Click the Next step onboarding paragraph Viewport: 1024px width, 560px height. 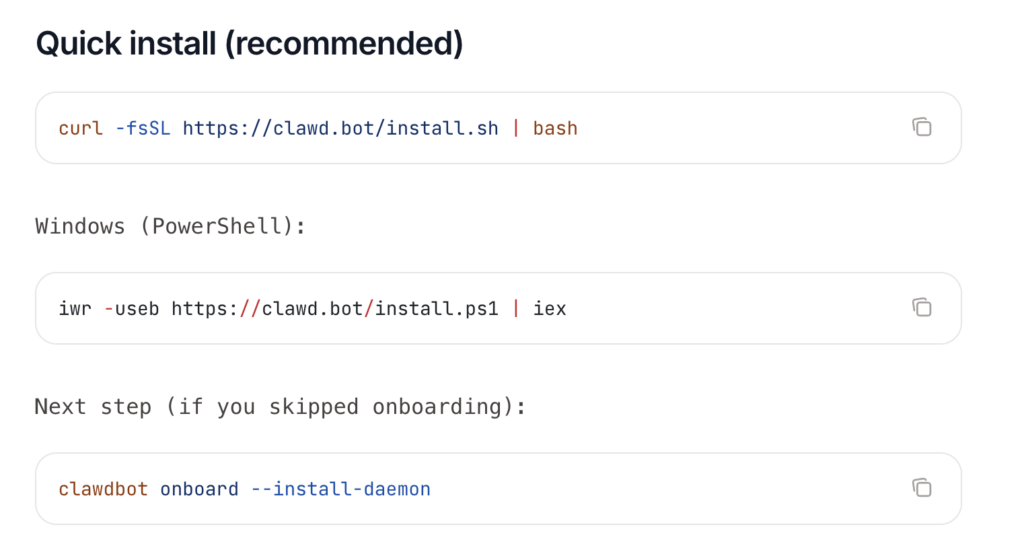coord(280,407)
